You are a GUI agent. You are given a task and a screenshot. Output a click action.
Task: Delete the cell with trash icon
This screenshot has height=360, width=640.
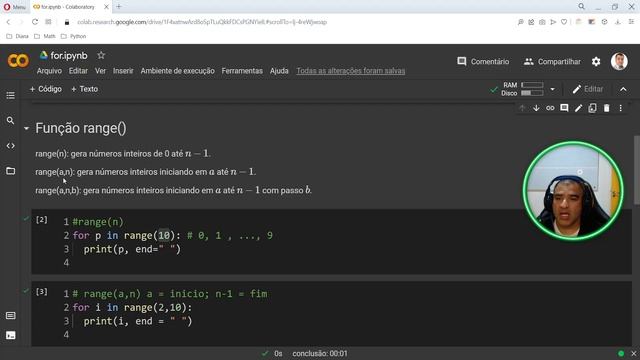607,108
